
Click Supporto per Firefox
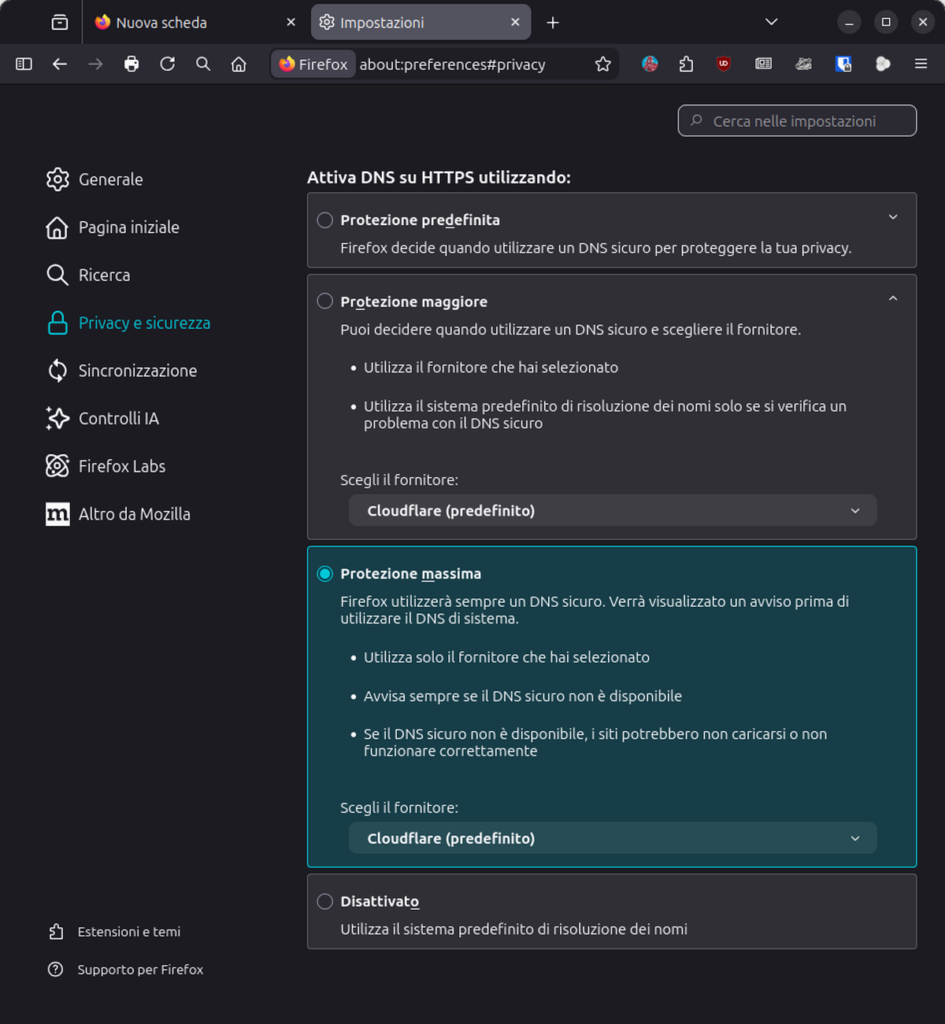[x=140, y=969]
